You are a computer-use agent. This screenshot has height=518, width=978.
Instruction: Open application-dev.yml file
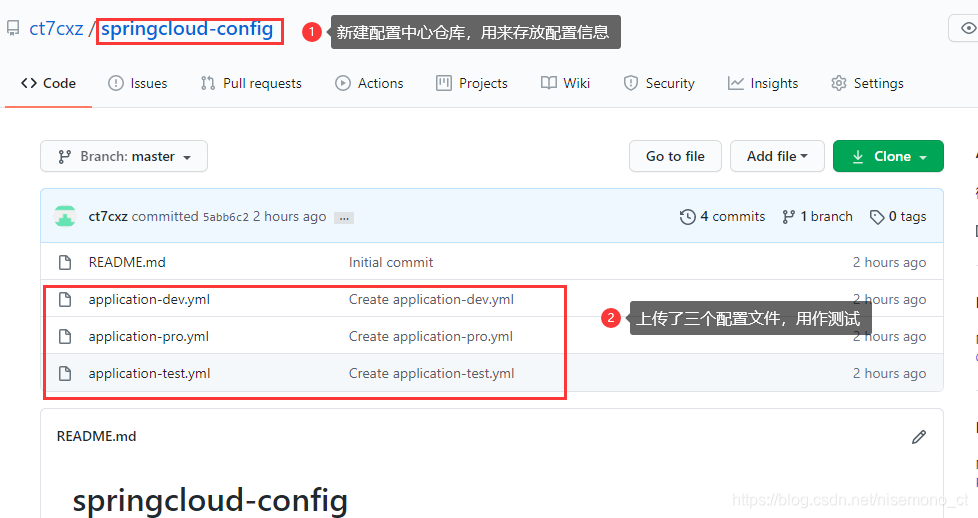pos(149,300)
